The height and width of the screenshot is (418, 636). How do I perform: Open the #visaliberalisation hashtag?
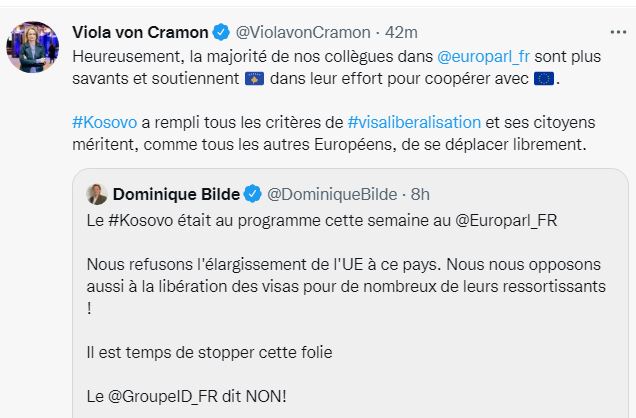(414, 124)
